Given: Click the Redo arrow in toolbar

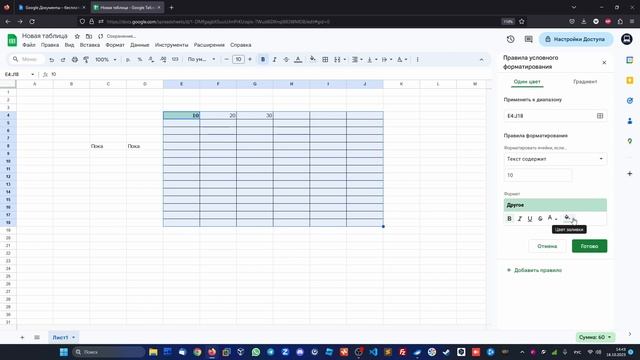Looking at the screenshot, I should pos(63,60).
